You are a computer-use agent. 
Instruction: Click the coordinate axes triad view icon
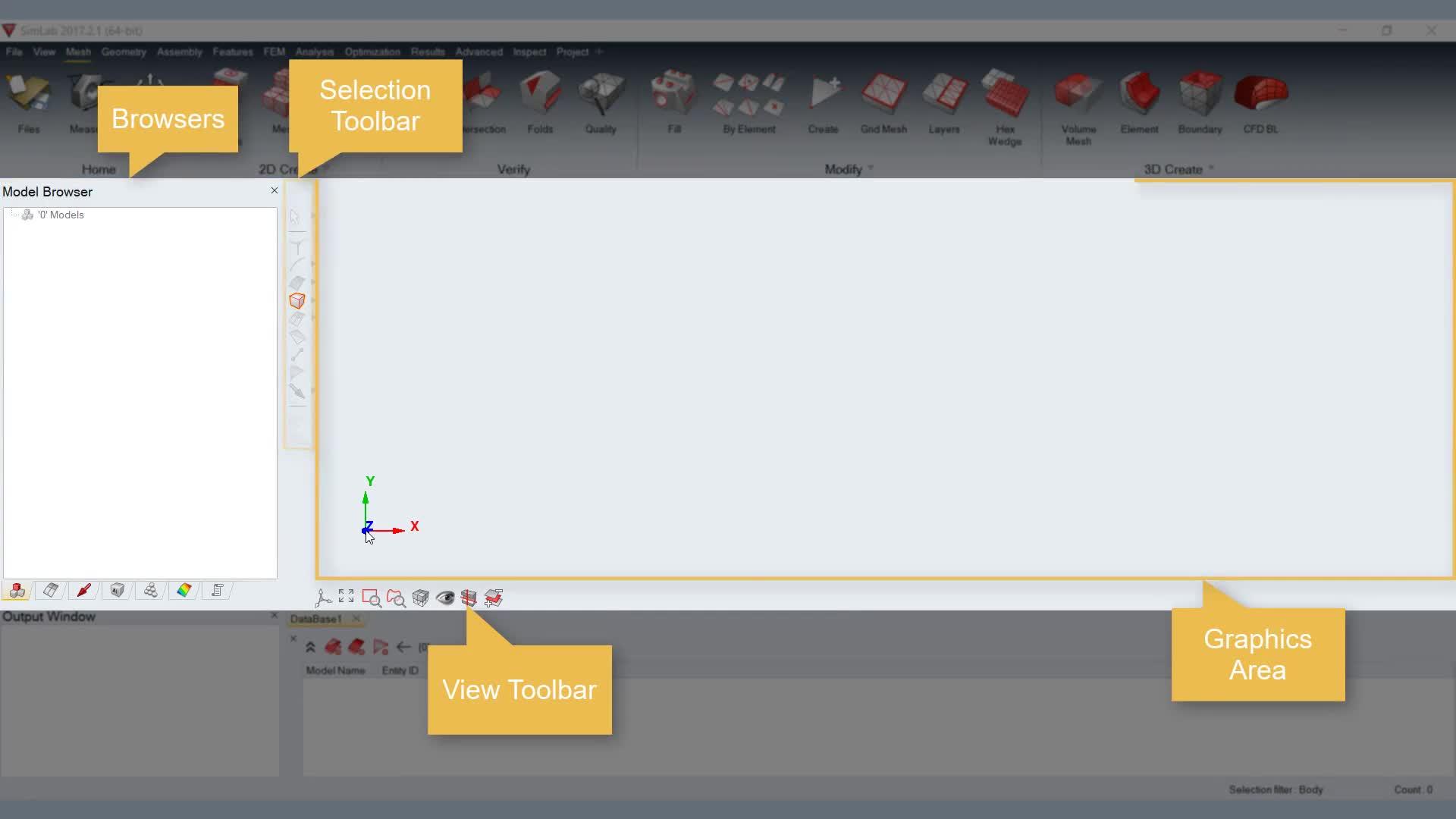click(323, 598)
